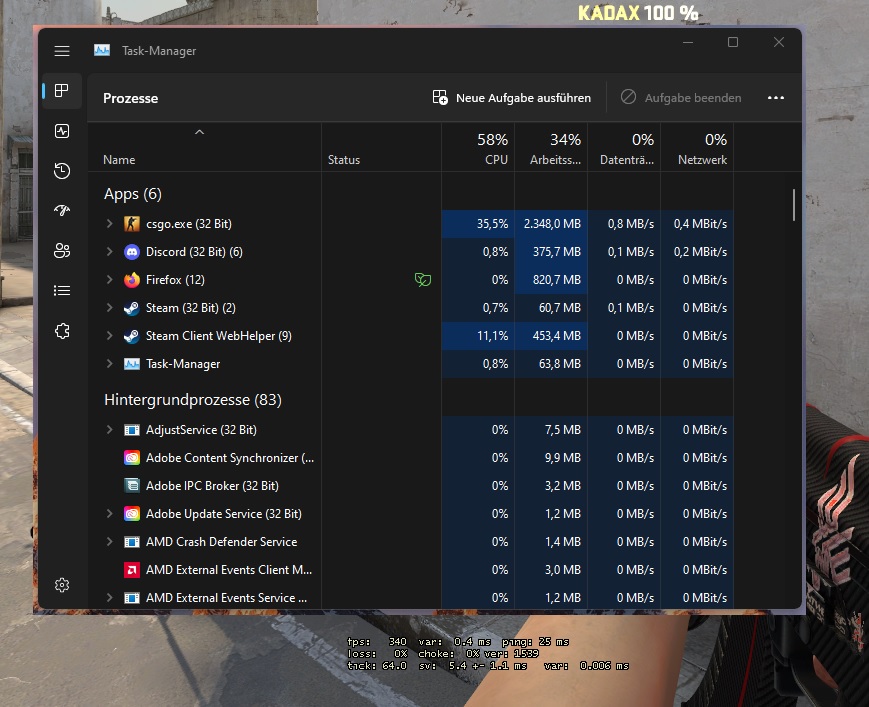This screenshot has width=869, height=707.
Task: Sort by CPU column header
Action: tap(478, 148)
